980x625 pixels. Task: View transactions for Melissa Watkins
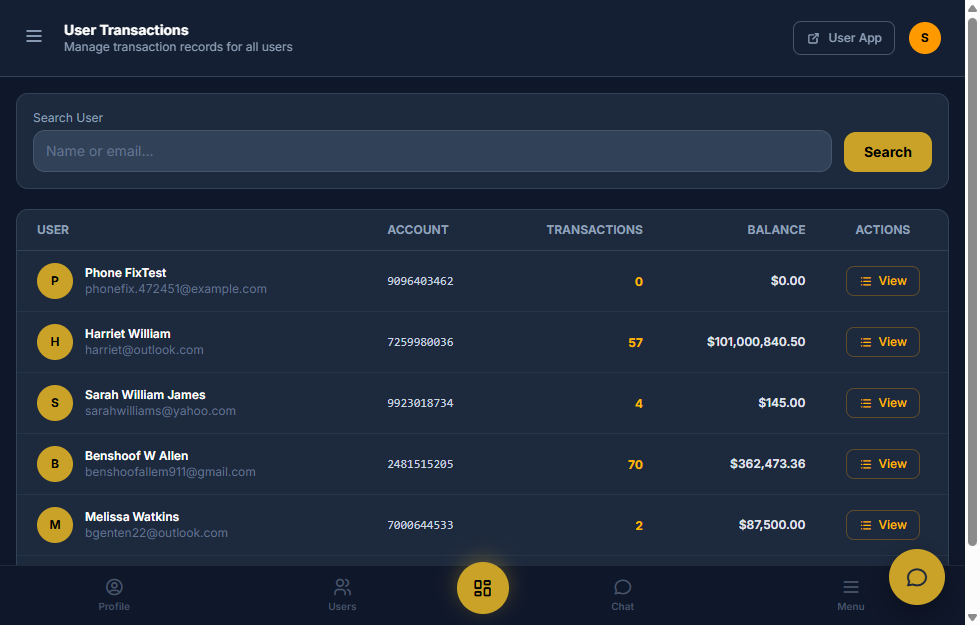pyautogui.click(x=882, y=525)
